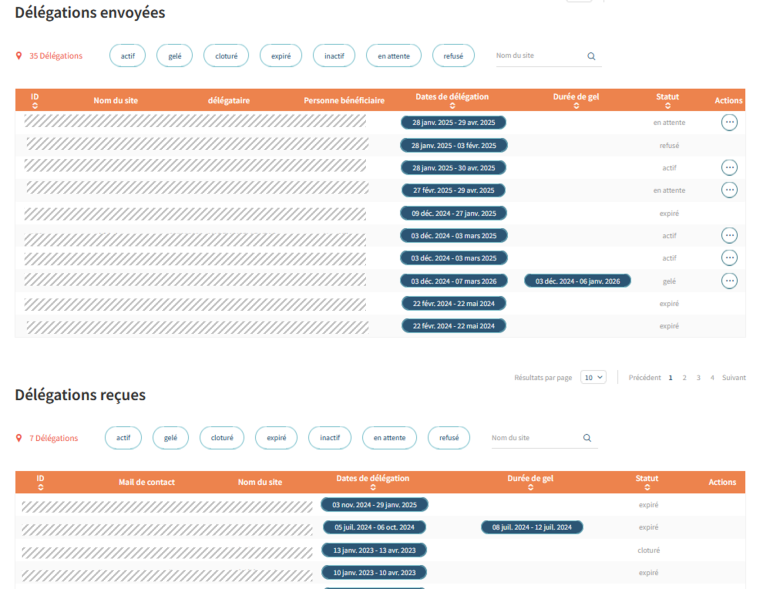The height and width of the screenshot is (589, 780).
Task: Sort sent delegations by ID
Action: 35,105
